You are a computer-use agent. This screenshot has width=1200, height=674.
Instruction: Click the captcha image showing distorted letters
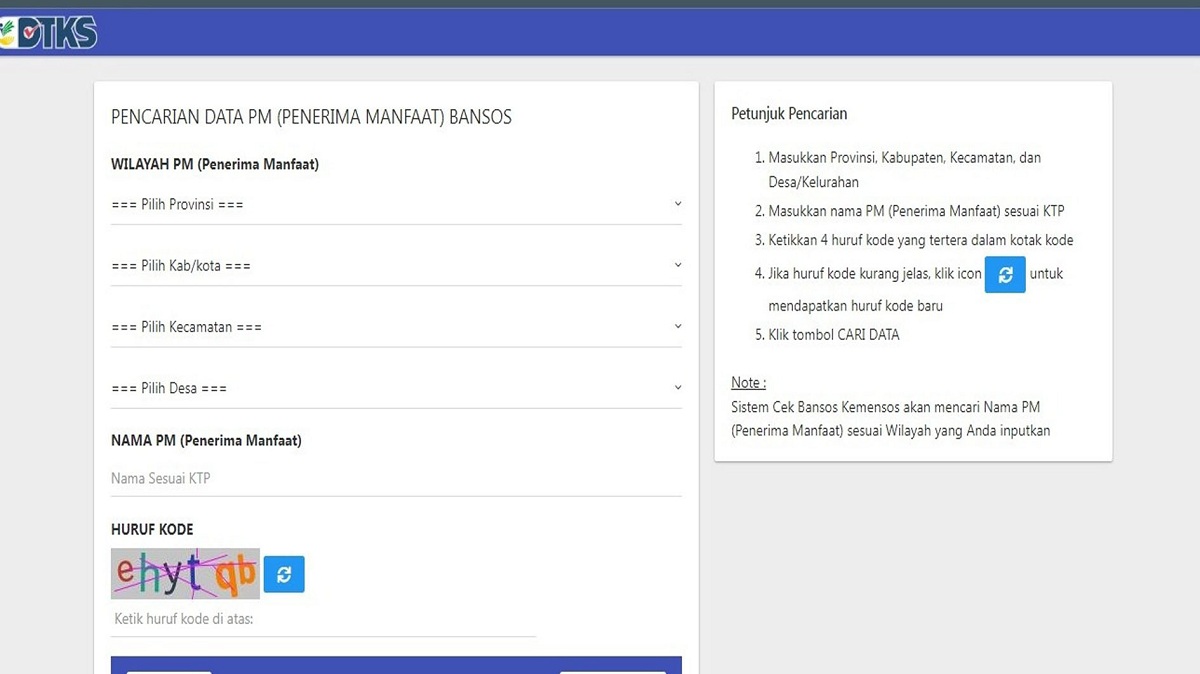pos(185,574)
